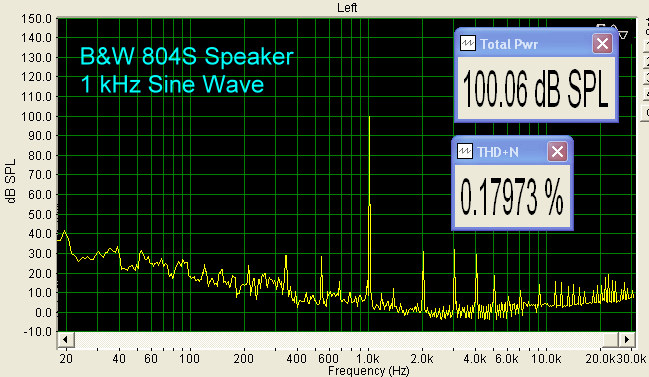Viewport: 649px width, 377px height.
Task: Click the 1.0k frequency axis label
Action: [368, 358]
